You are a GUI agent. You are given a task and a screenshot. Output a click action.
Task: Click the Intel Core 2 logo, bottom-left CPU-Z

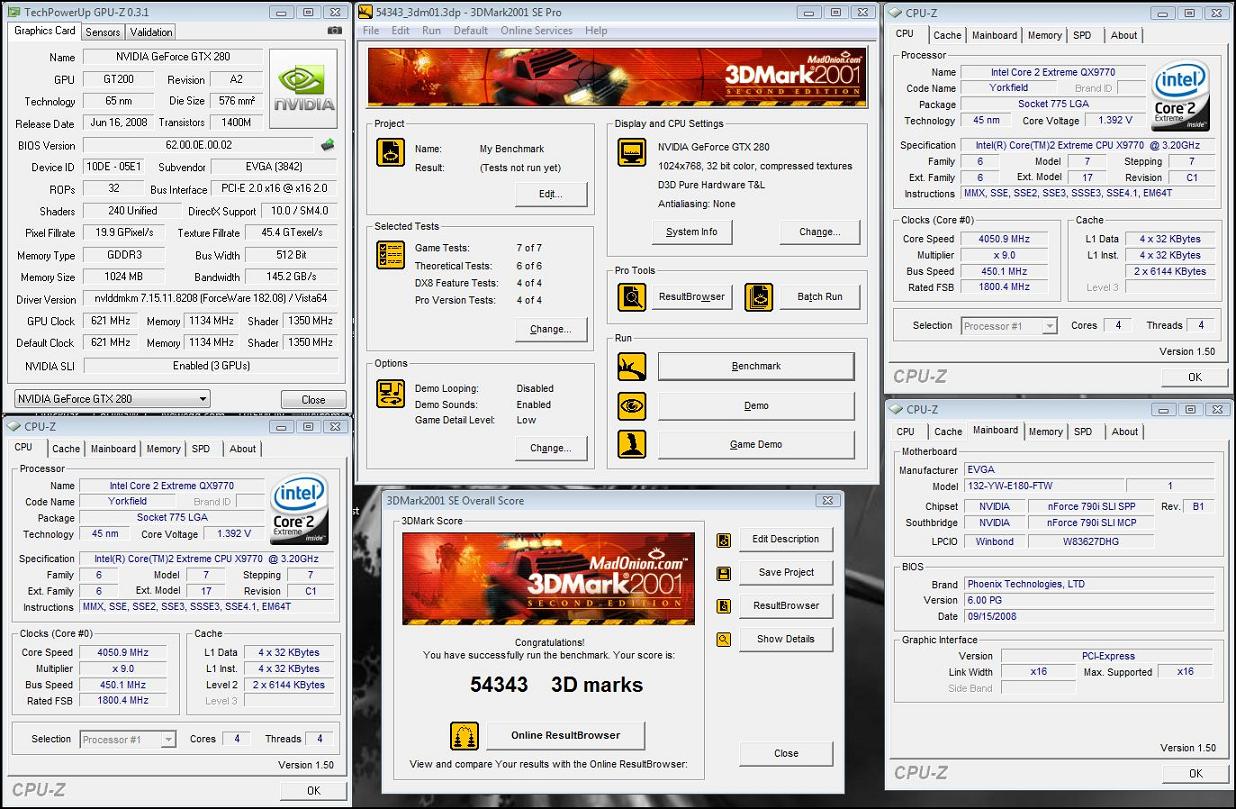click(x=301, y=509)
